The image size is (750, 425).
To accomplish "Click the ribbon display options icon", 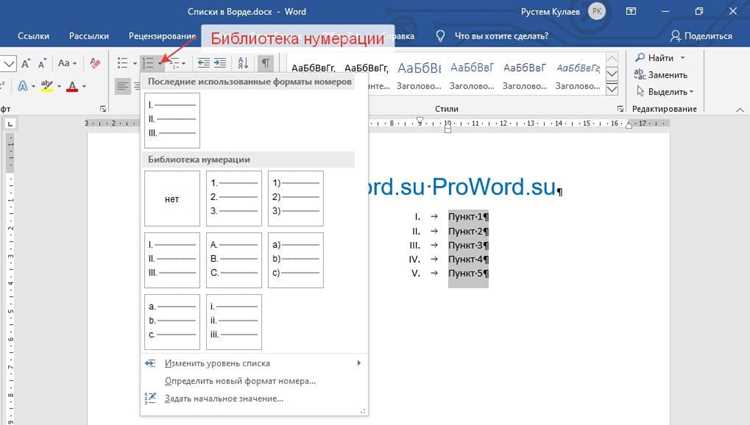I will [631, 11].
